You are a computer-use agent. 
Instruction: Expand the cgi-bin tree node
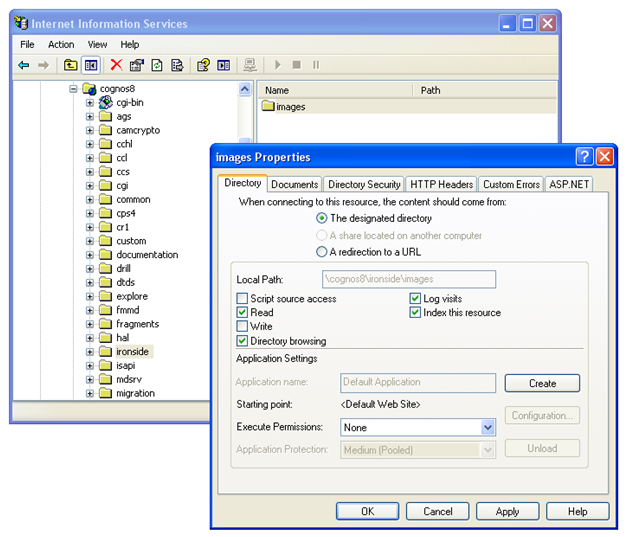90,103
